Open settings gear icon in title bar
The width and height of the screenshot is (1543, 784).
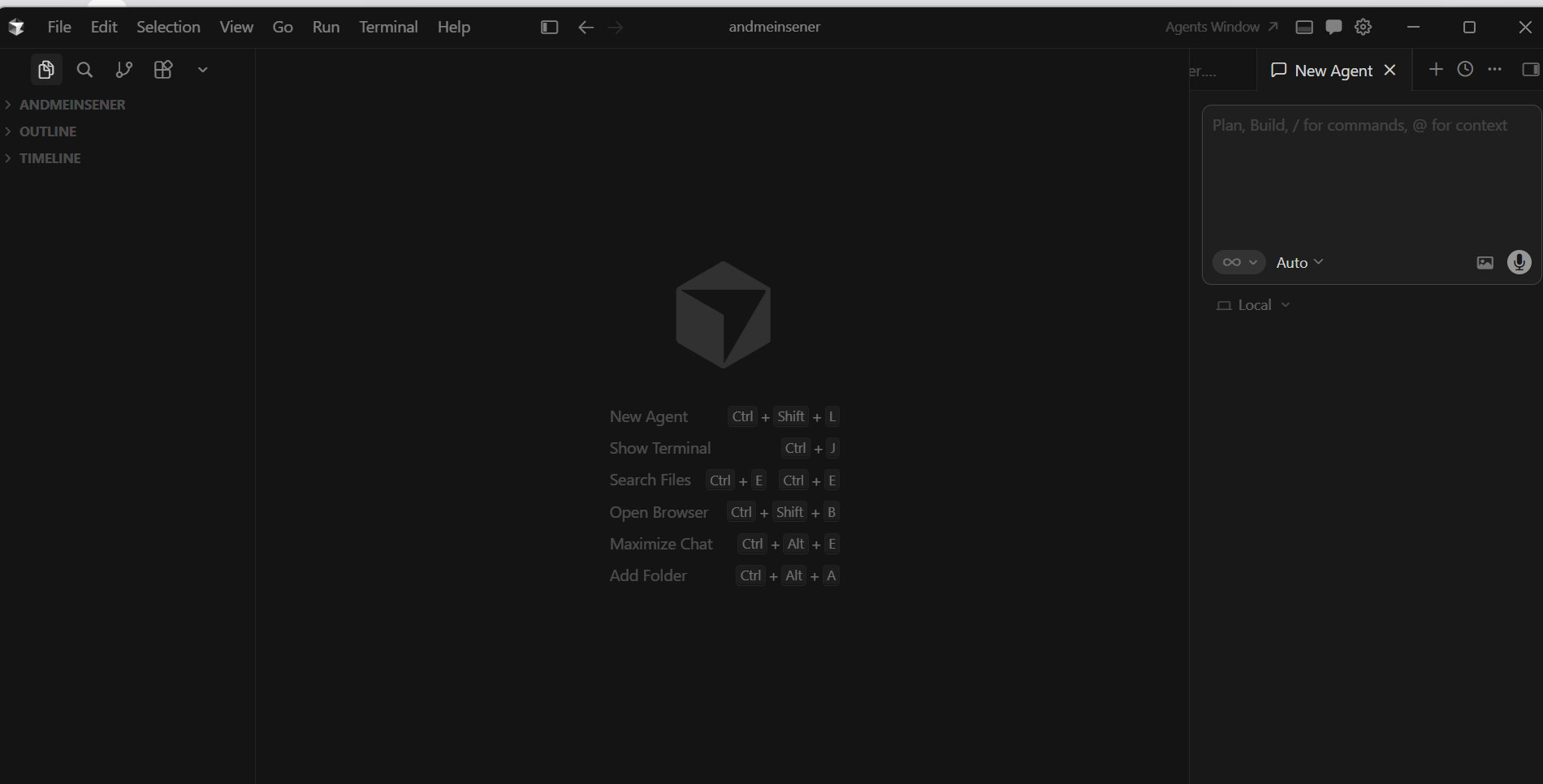click(1363, 27)
